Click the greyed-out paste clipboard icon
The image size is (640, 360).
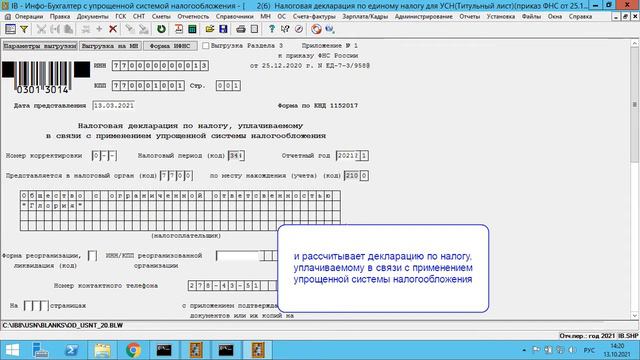point(69,29)
